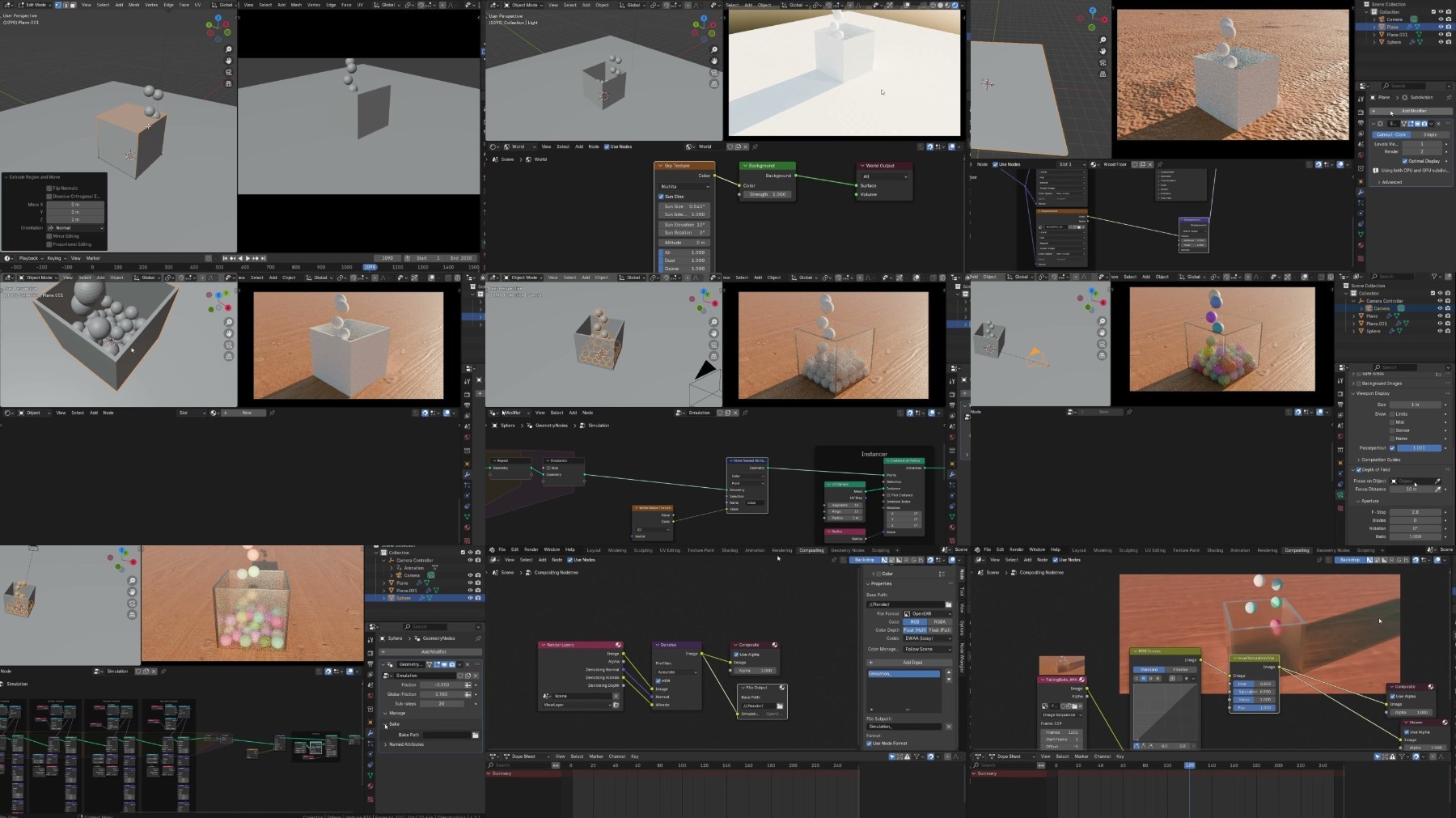The image size is (1456, 818).
Task: Open the Bake Path folder browser
Action: tap(475, 735)
